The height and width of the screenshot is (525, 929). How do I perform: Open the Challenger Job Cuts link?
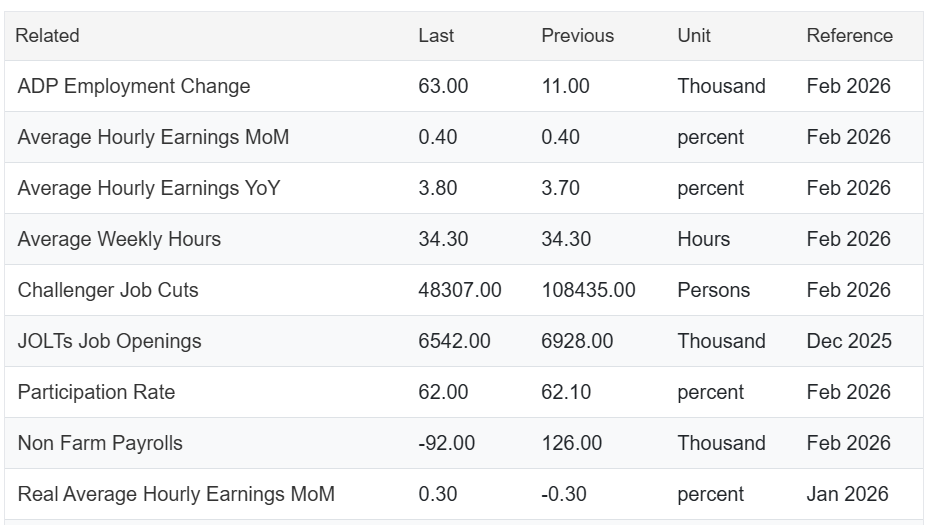108,290
